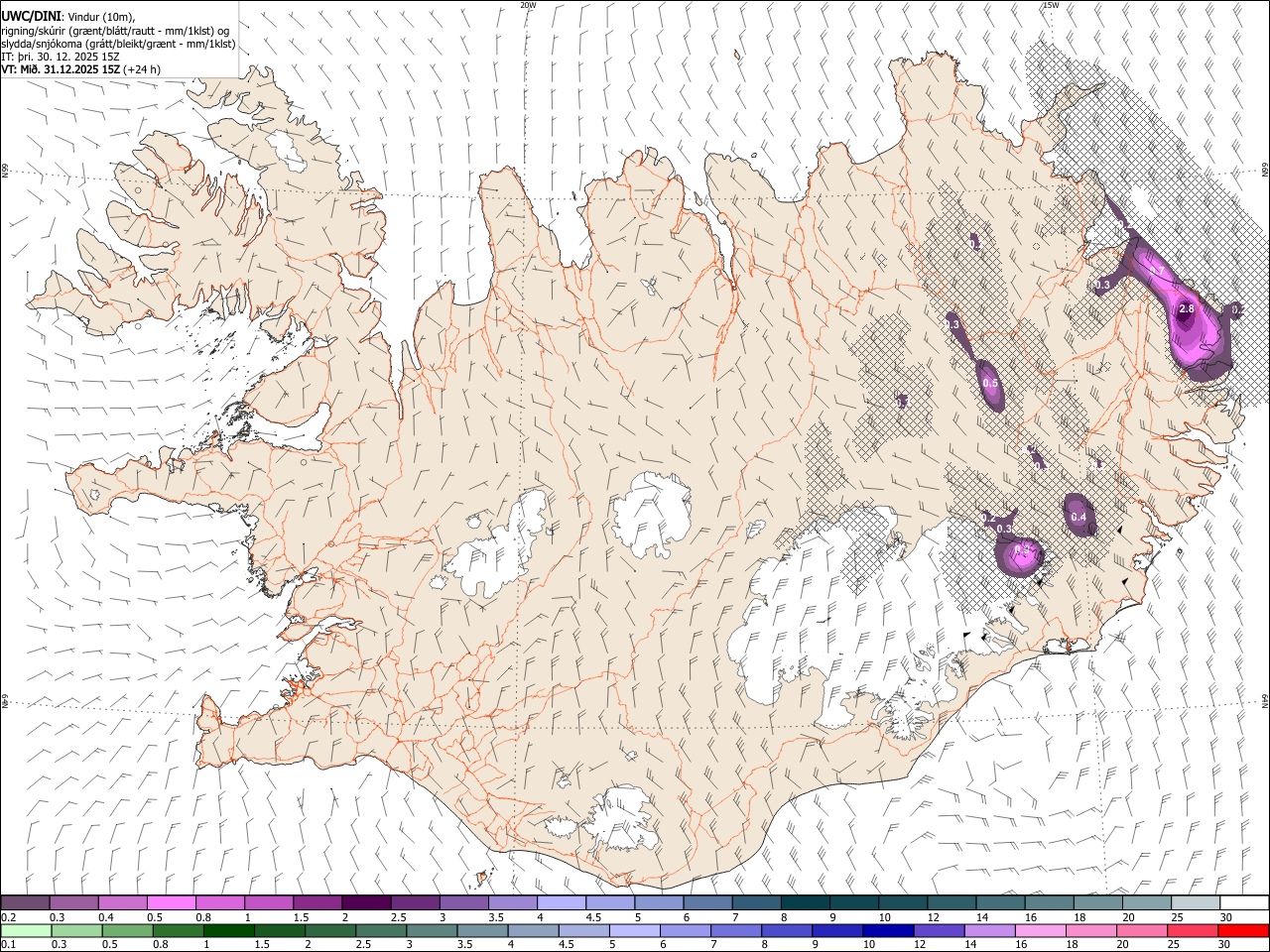Click the 0.4 value in the top legend
1270x952 pixels.
(106, 917)
